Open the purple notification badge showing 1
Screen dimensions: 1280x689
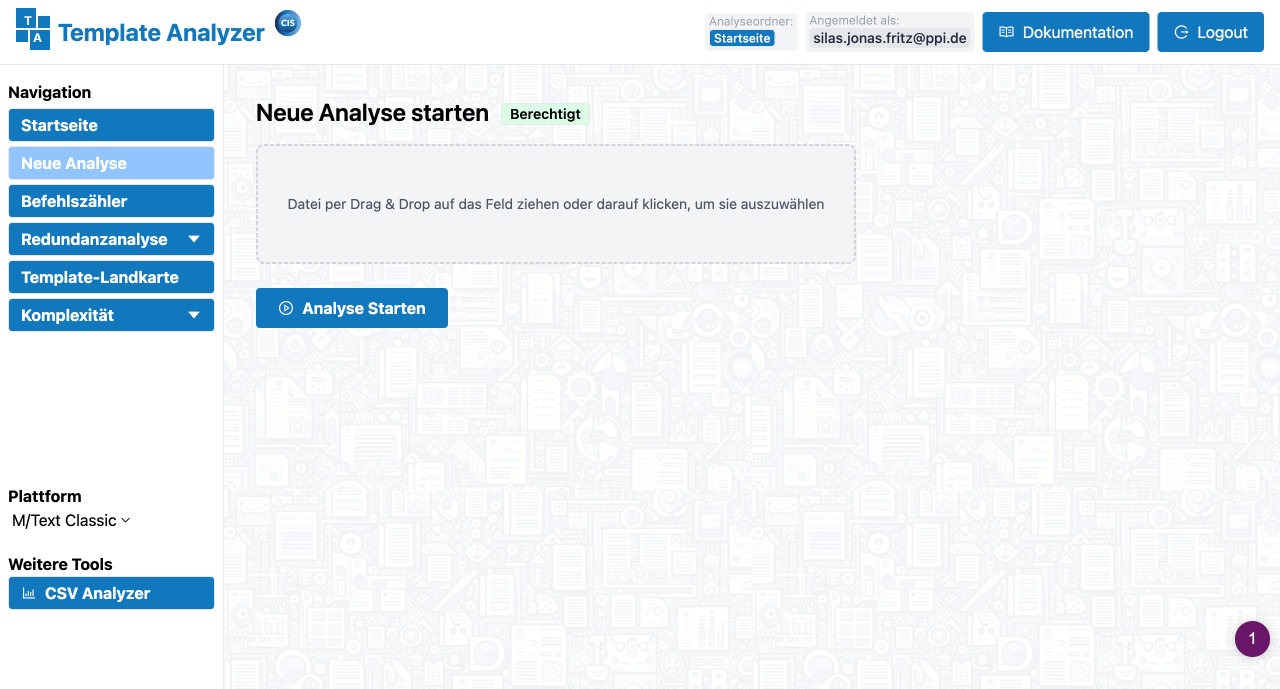click(x=1252, y=639)
